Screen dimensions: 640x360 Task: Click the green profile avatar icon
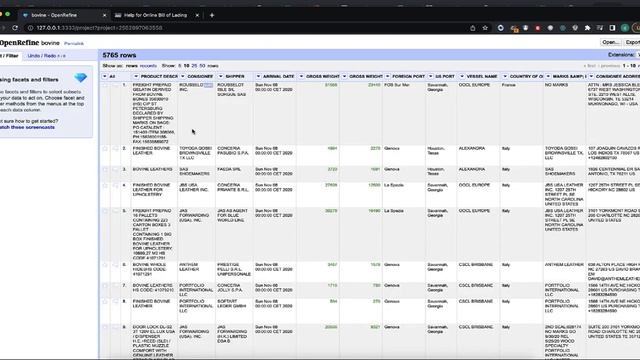(624, 28)
